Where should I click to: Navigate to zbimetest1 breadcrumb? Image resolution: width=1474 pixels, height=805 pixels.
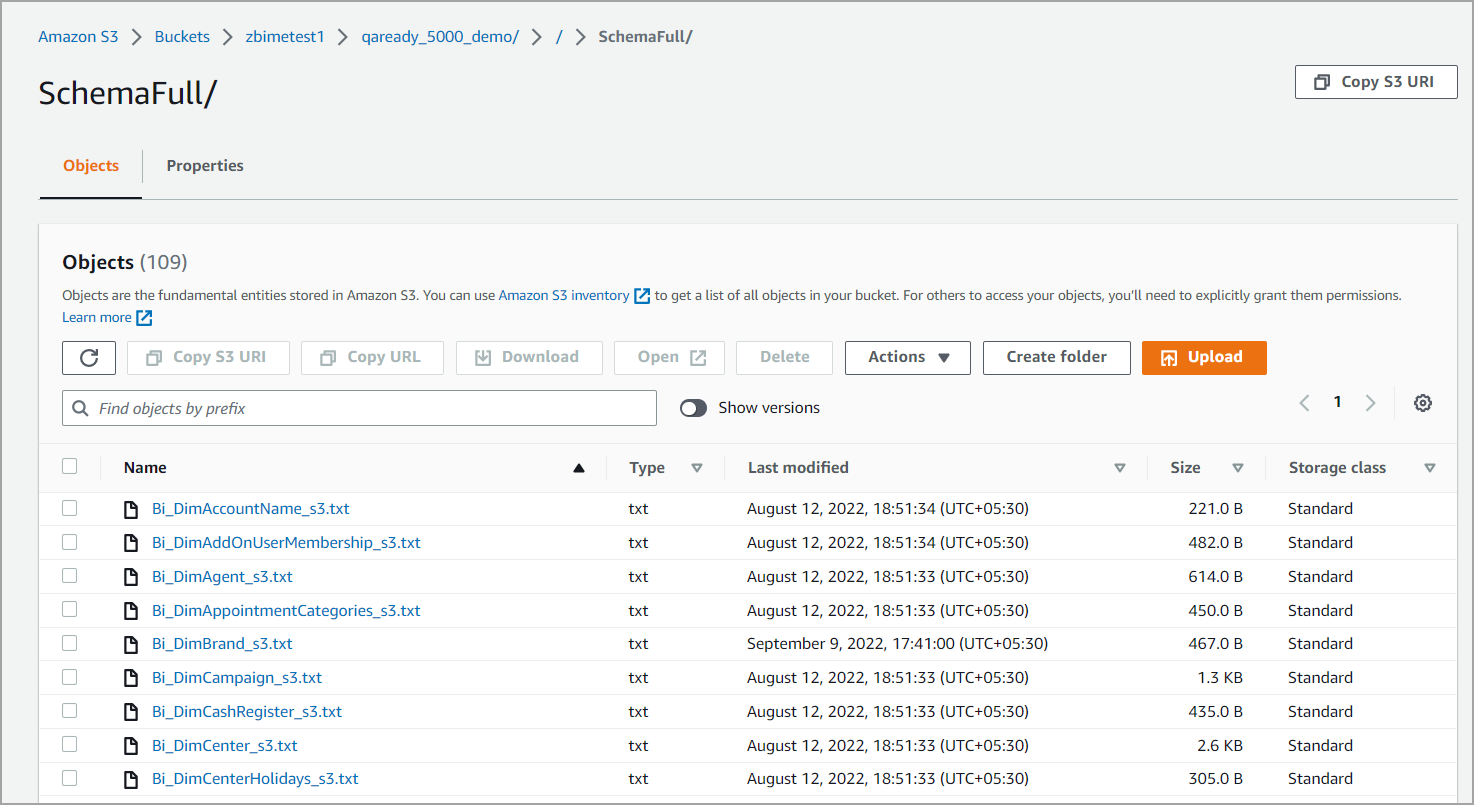[285, 37]
